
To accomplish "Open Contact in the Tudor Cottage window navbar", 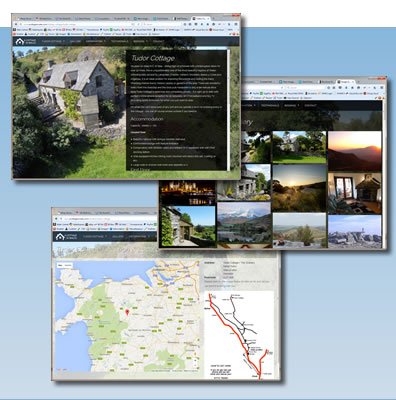I will click(158, 42).
